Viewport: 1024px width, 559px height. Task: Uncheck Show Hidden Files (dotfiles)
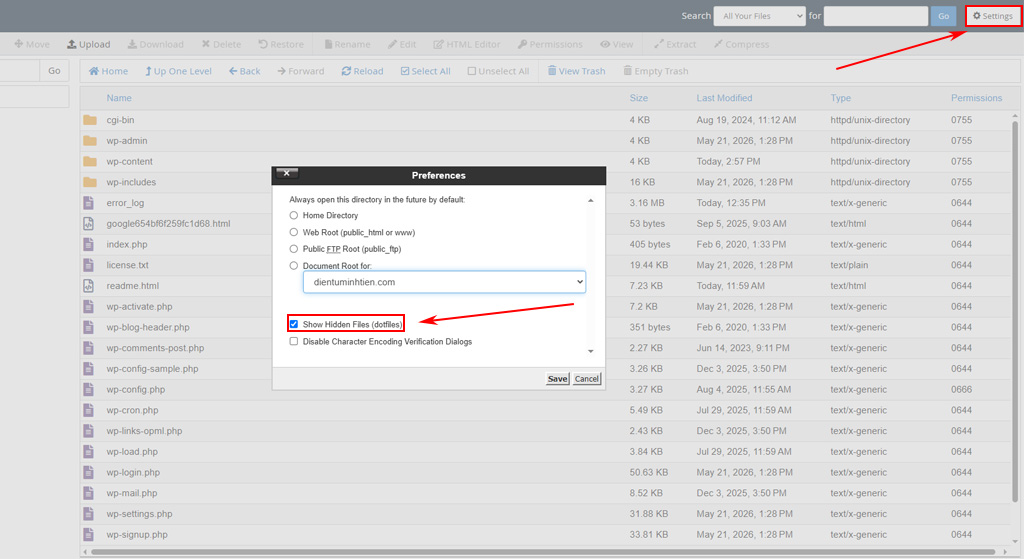pyautogui.click(x=294, y=324)
